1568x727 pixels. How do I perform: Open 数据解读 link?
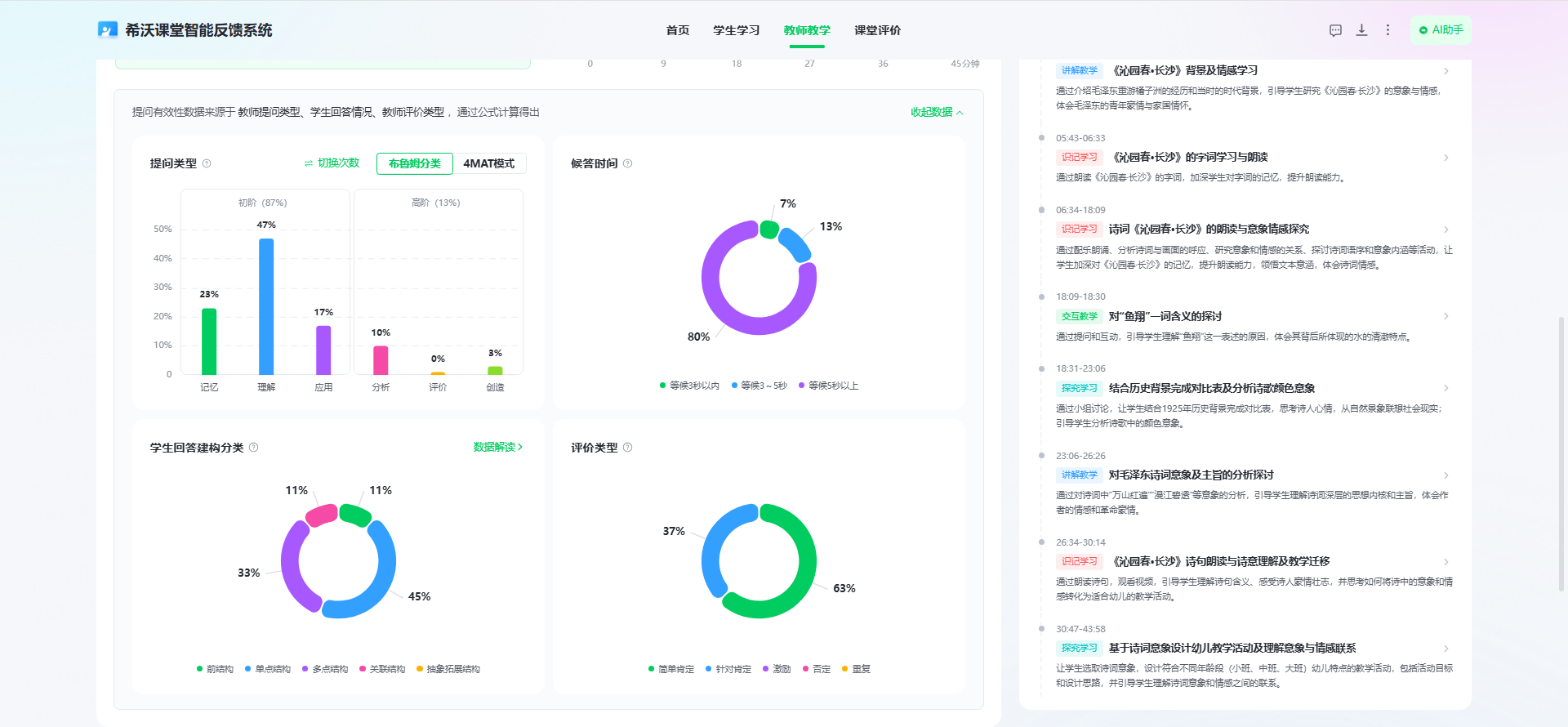tap(497, 448)
